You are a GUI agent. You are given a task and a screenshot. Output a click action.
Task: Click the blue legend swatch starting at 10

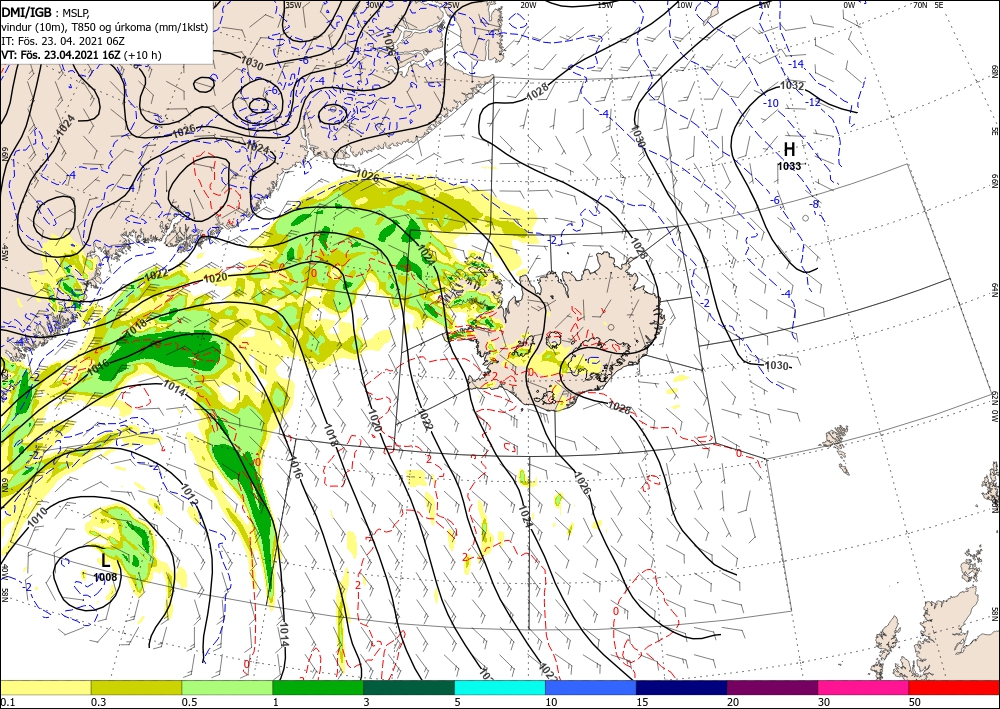pos(591,687)
